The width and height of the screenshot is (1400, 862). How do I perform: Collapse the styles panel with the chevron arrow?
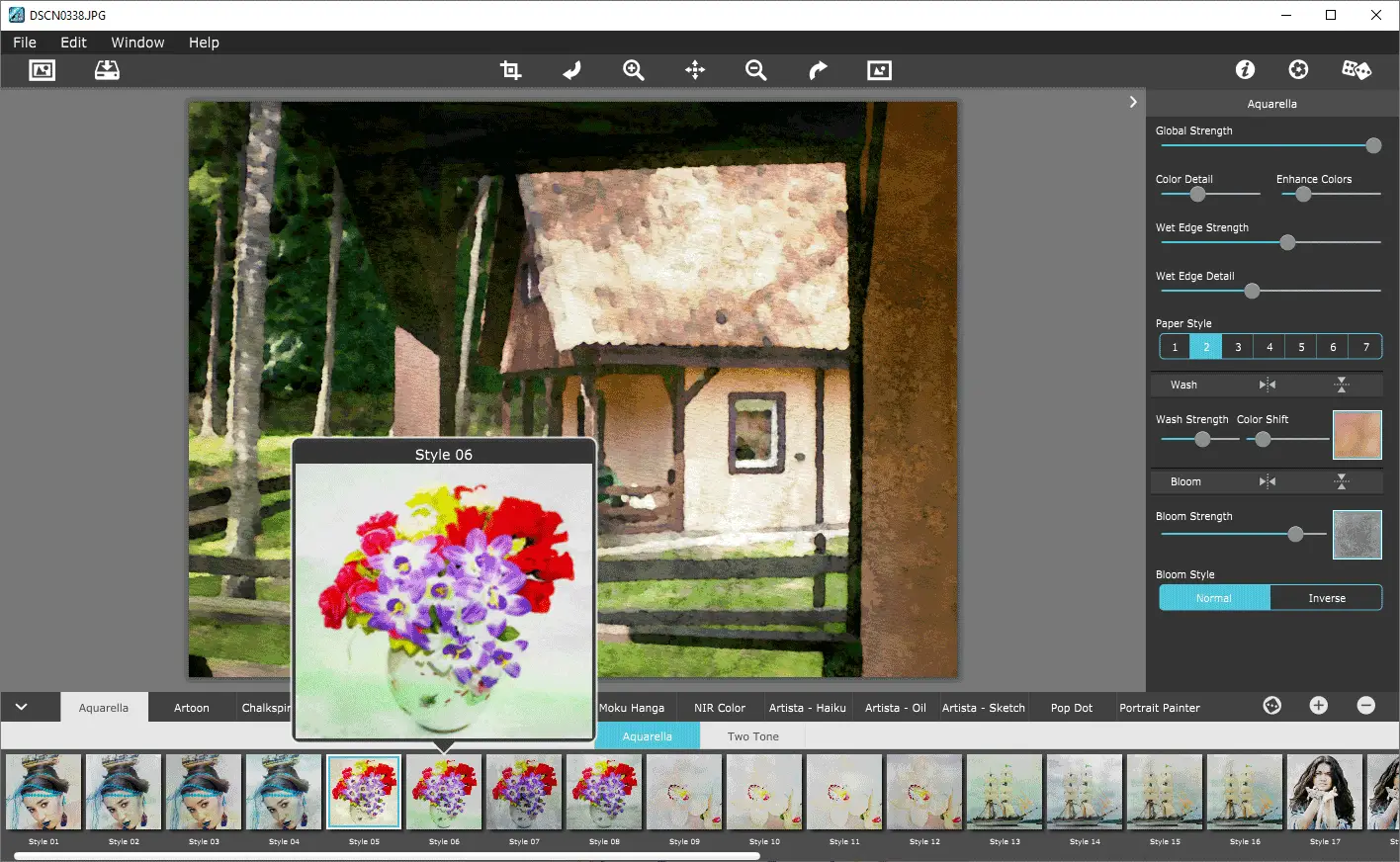(30, 707)
